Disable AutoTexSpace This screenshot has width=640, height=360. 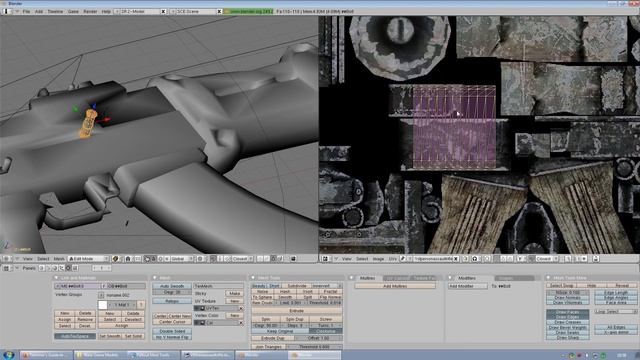point(75,336)
